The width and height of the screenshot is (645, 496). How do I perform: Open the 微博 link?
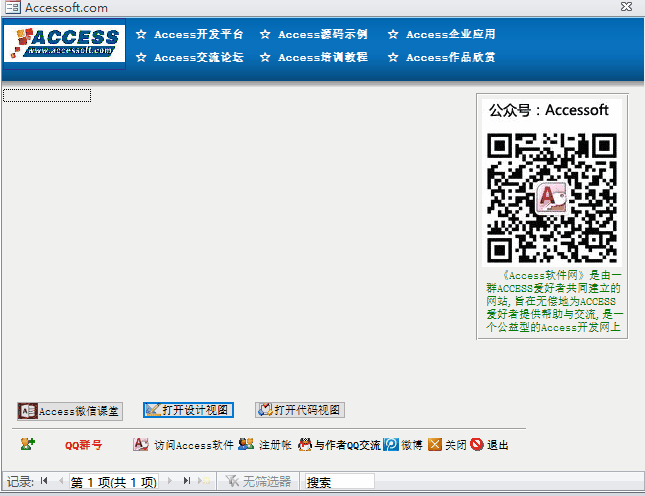click(x=412, y=445)
